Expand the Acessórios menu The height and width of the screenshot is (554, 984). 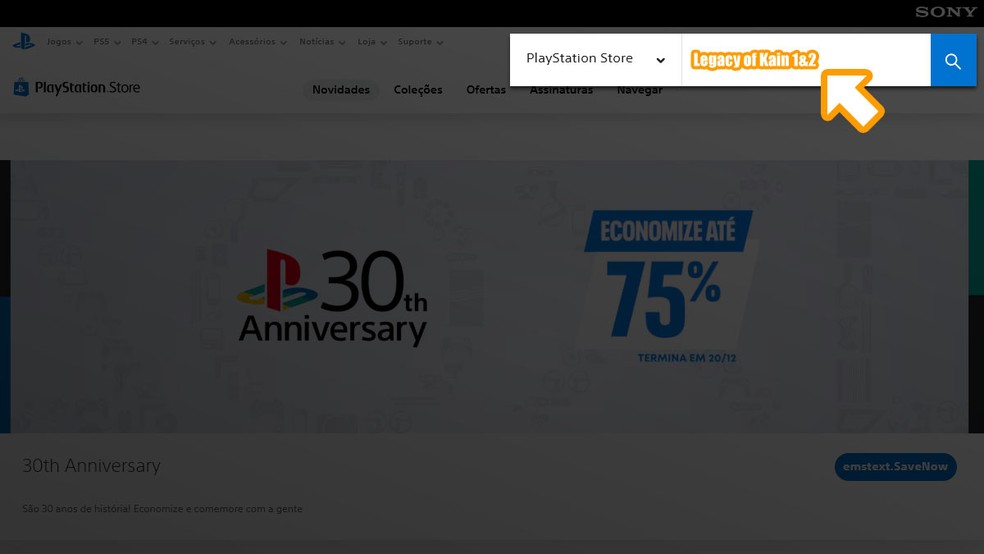tap(257, 42)
